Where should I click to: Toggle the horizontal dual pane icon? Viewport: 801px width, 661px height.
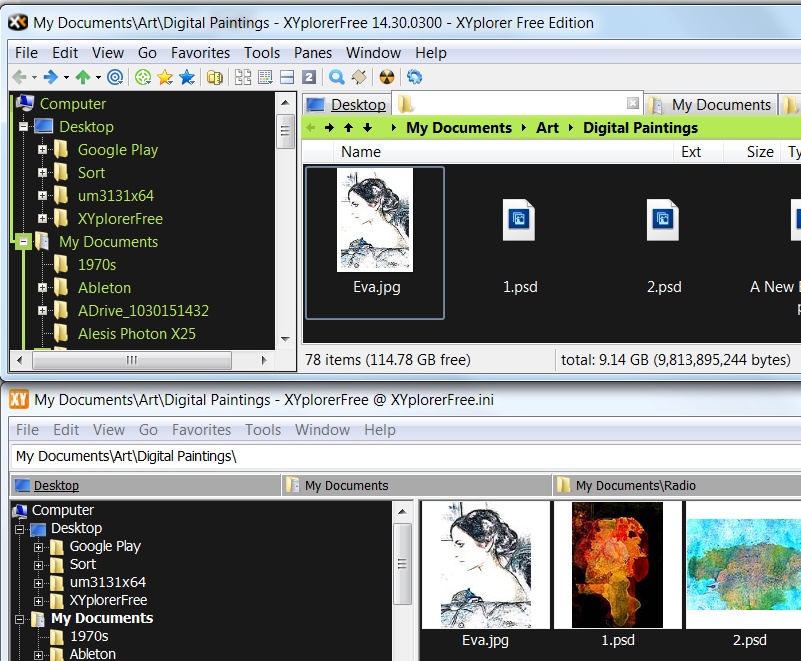tap(287, 77)
